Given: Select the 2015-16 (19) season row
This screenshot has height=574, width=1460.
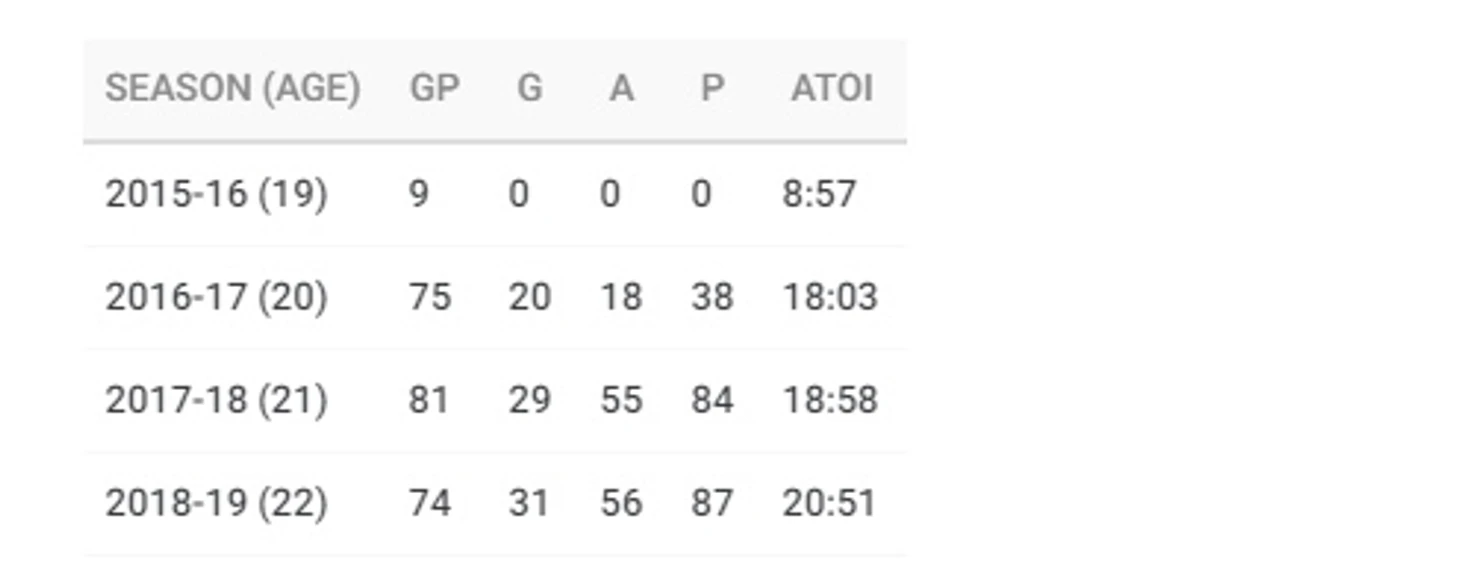Looking at the screenshot, I should (x=495, y=194).
